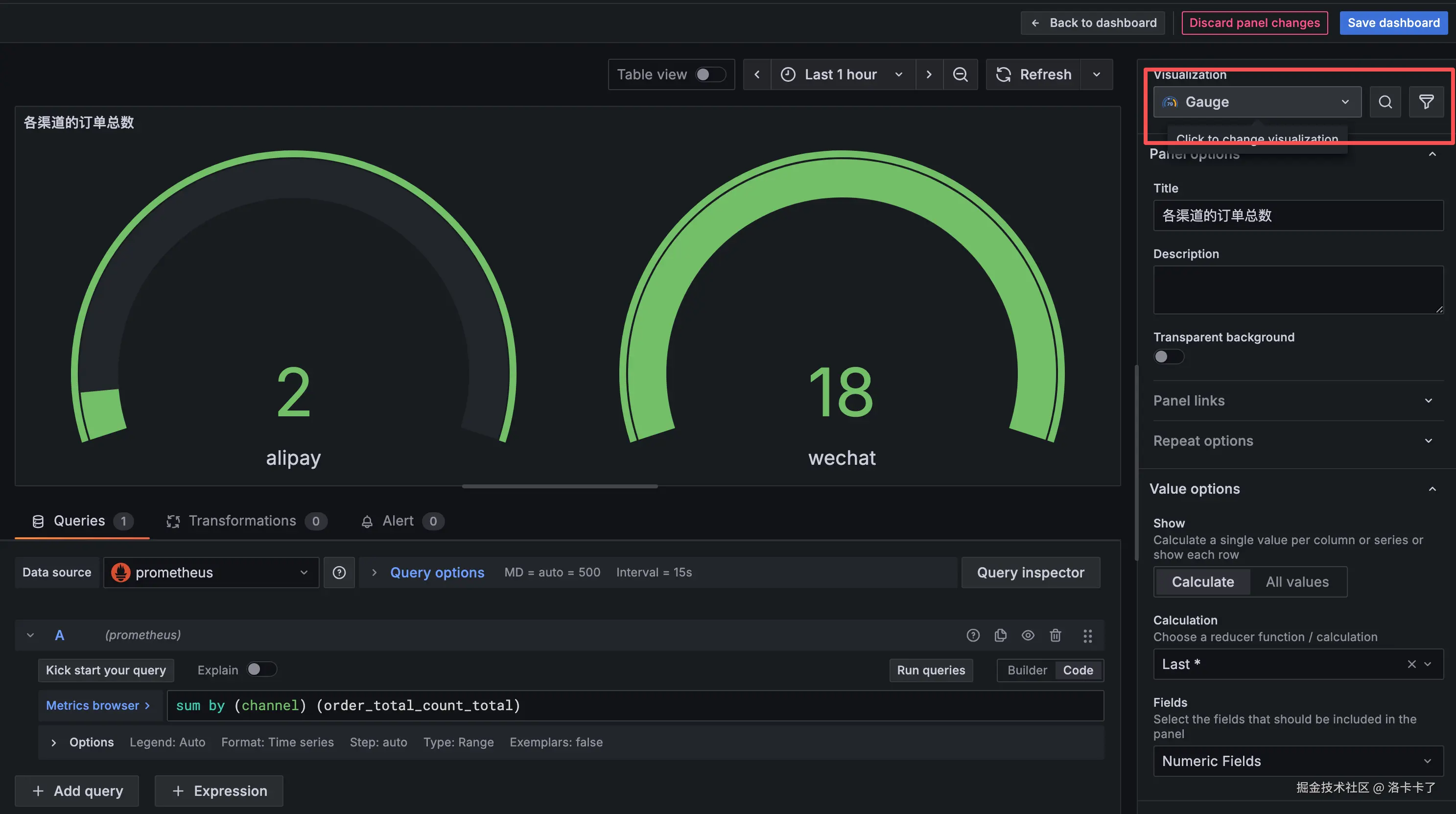Click the visualization search magnifier icon

coord(1385,102)
